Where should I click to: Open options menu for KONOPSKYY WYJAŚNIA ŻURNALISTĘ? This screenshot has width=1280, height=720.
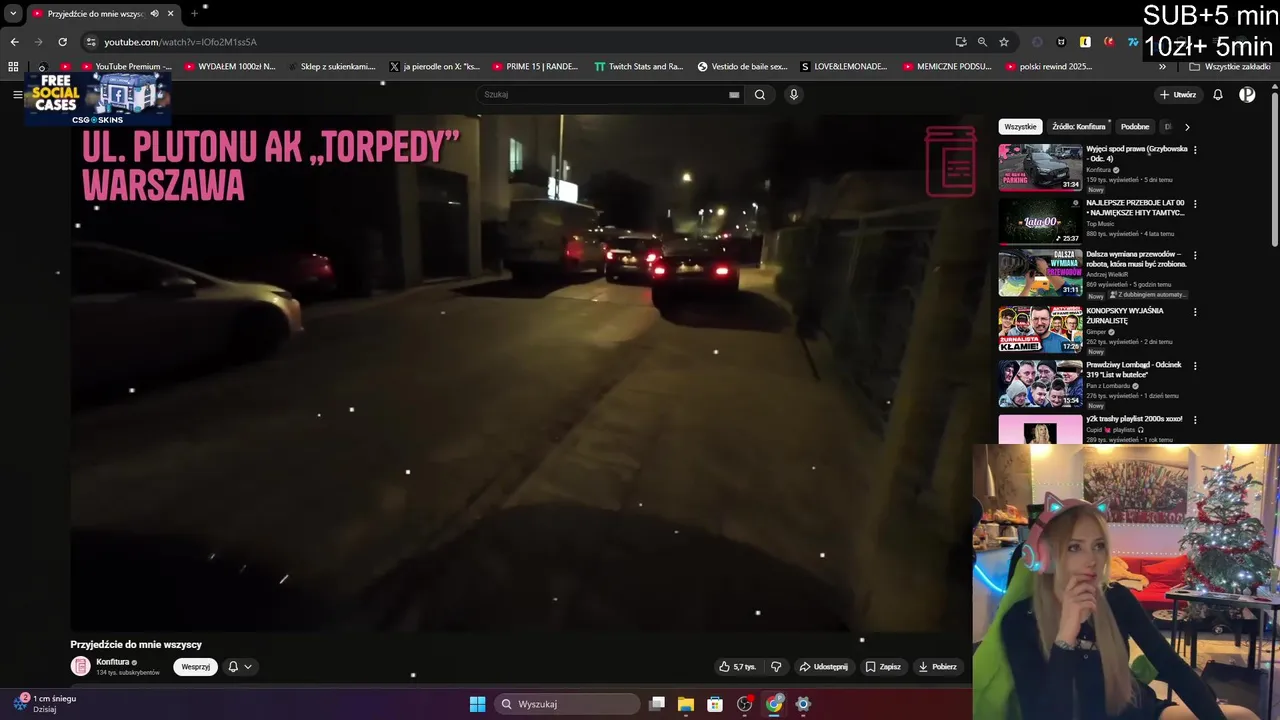1195,311
